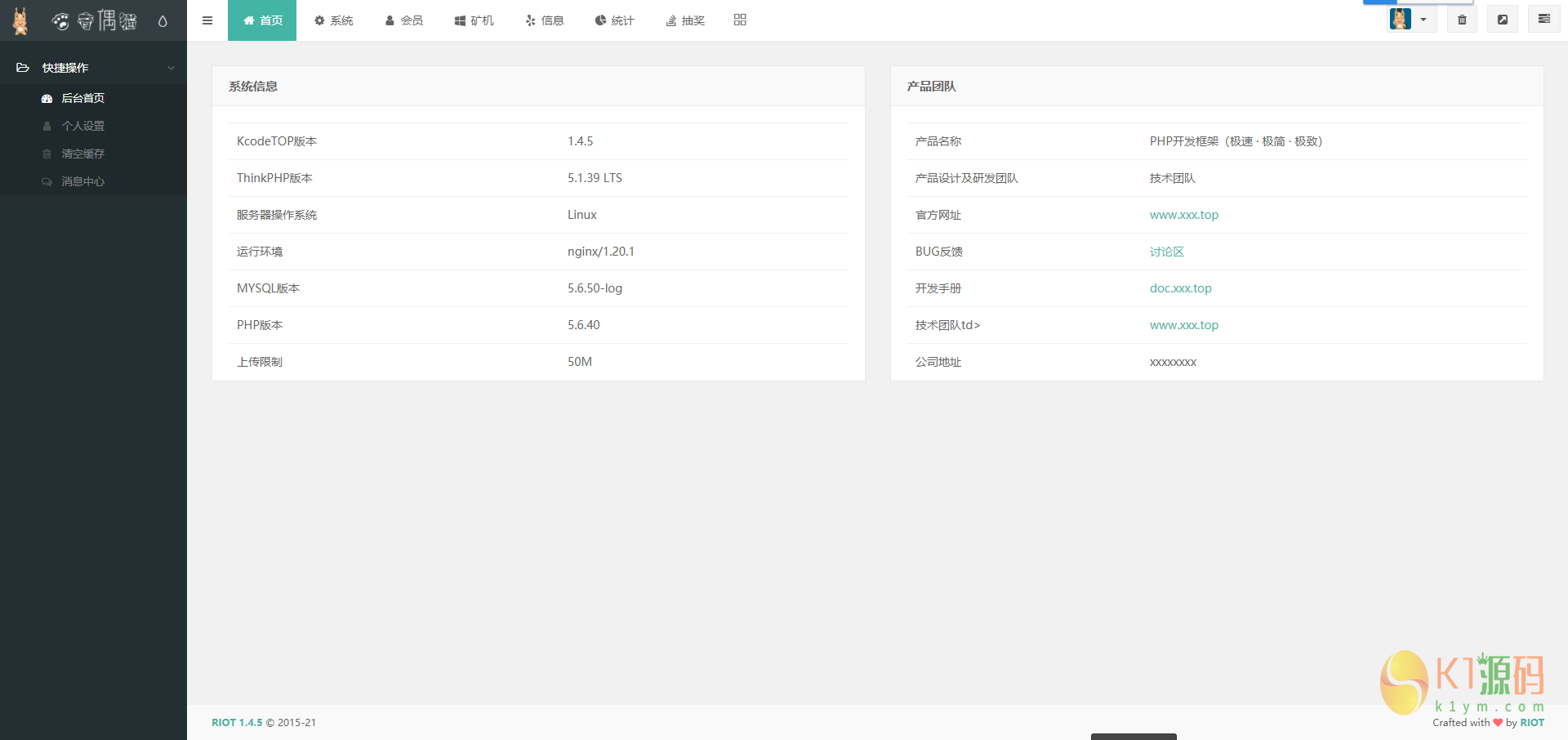
Task: Click the ThinkPHP版本 label
Action: pyautogui.click(x=274, y=178)
